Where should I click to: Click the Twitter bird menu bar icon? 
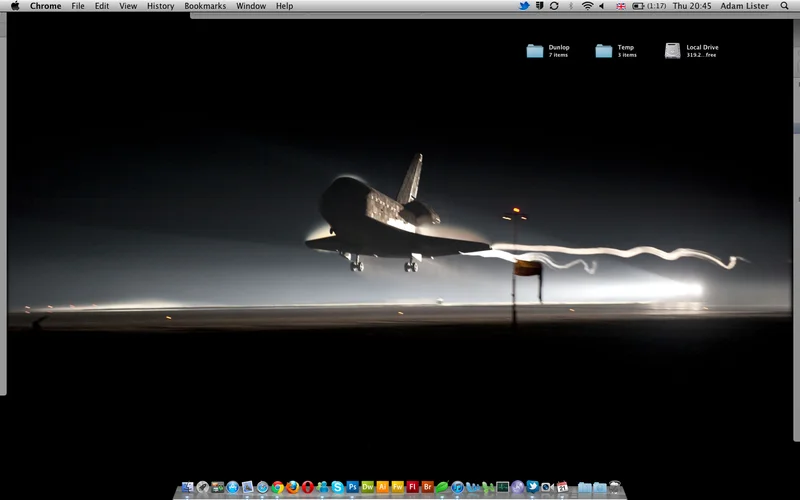point(524,6)
